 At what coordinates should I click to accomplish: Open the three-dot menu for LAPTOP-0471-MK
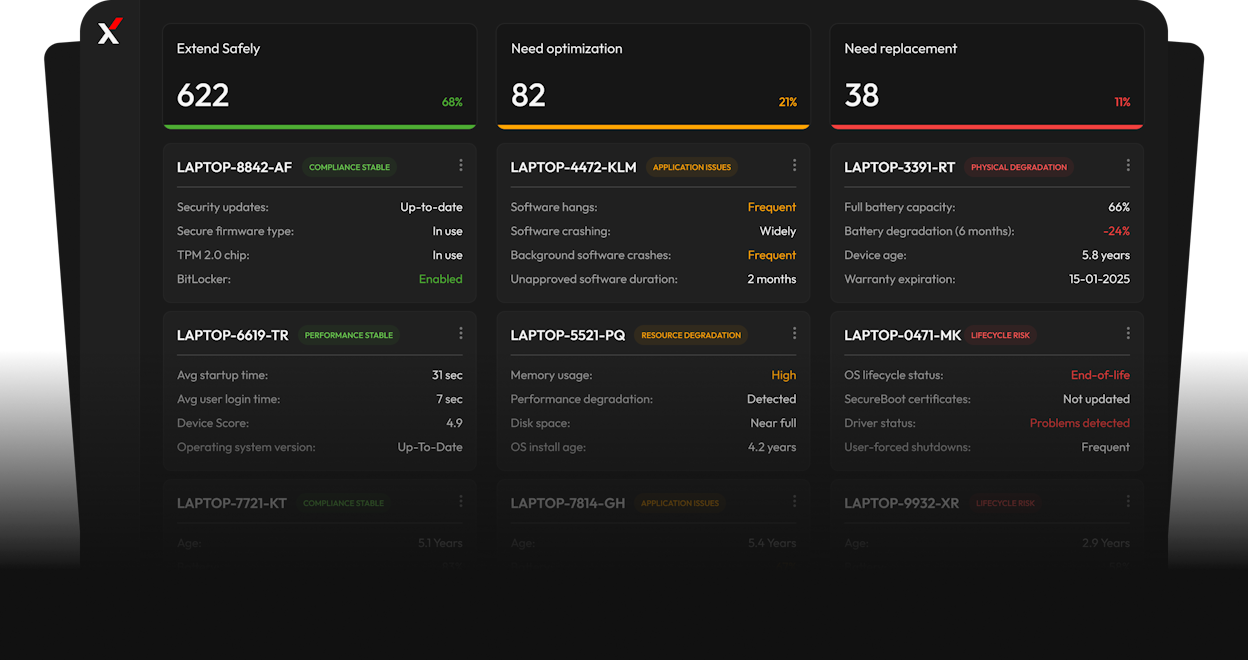1128,334
